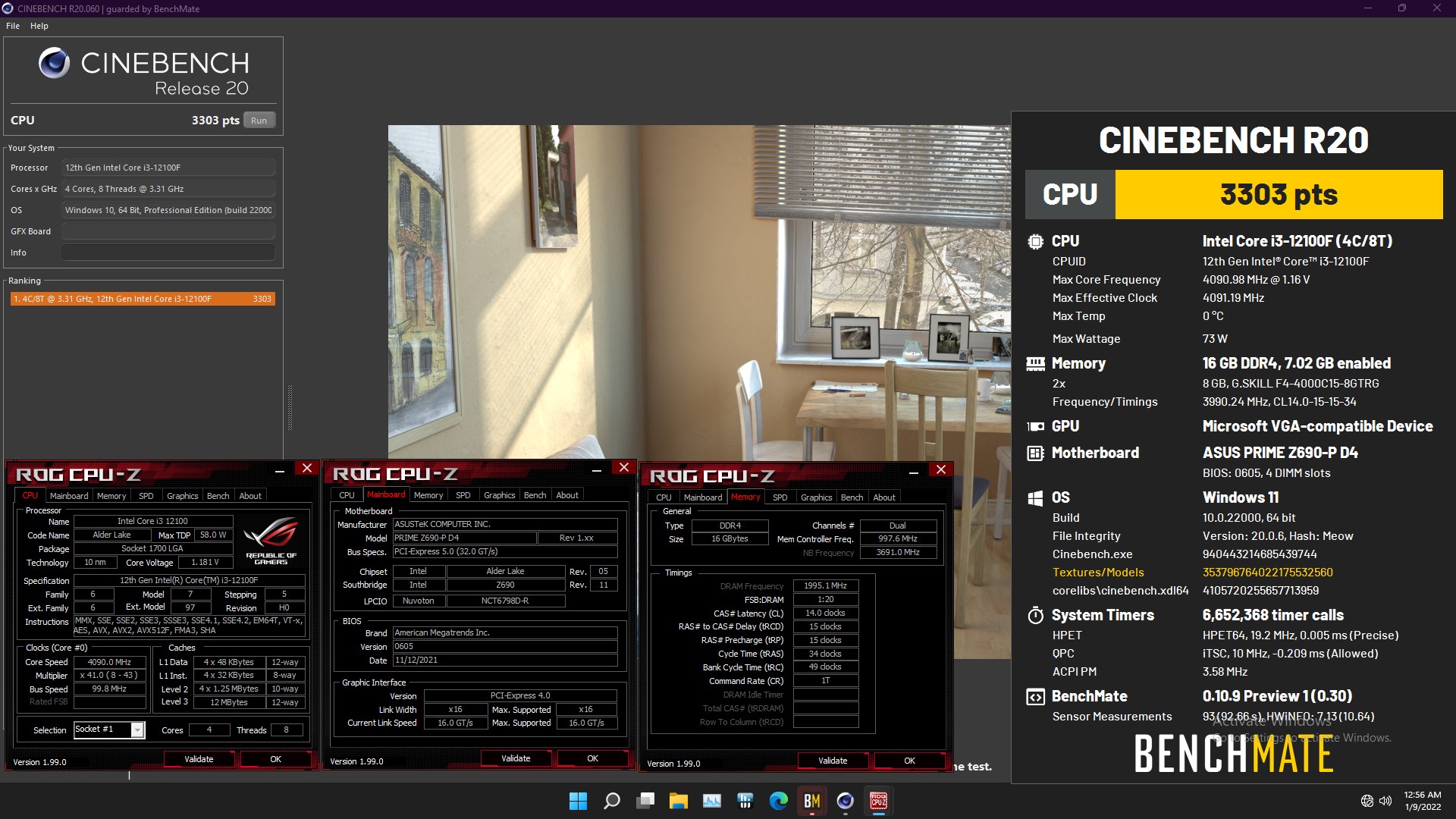
Task: Open Bench tab in first CPU-Z window
Action: 218,496
